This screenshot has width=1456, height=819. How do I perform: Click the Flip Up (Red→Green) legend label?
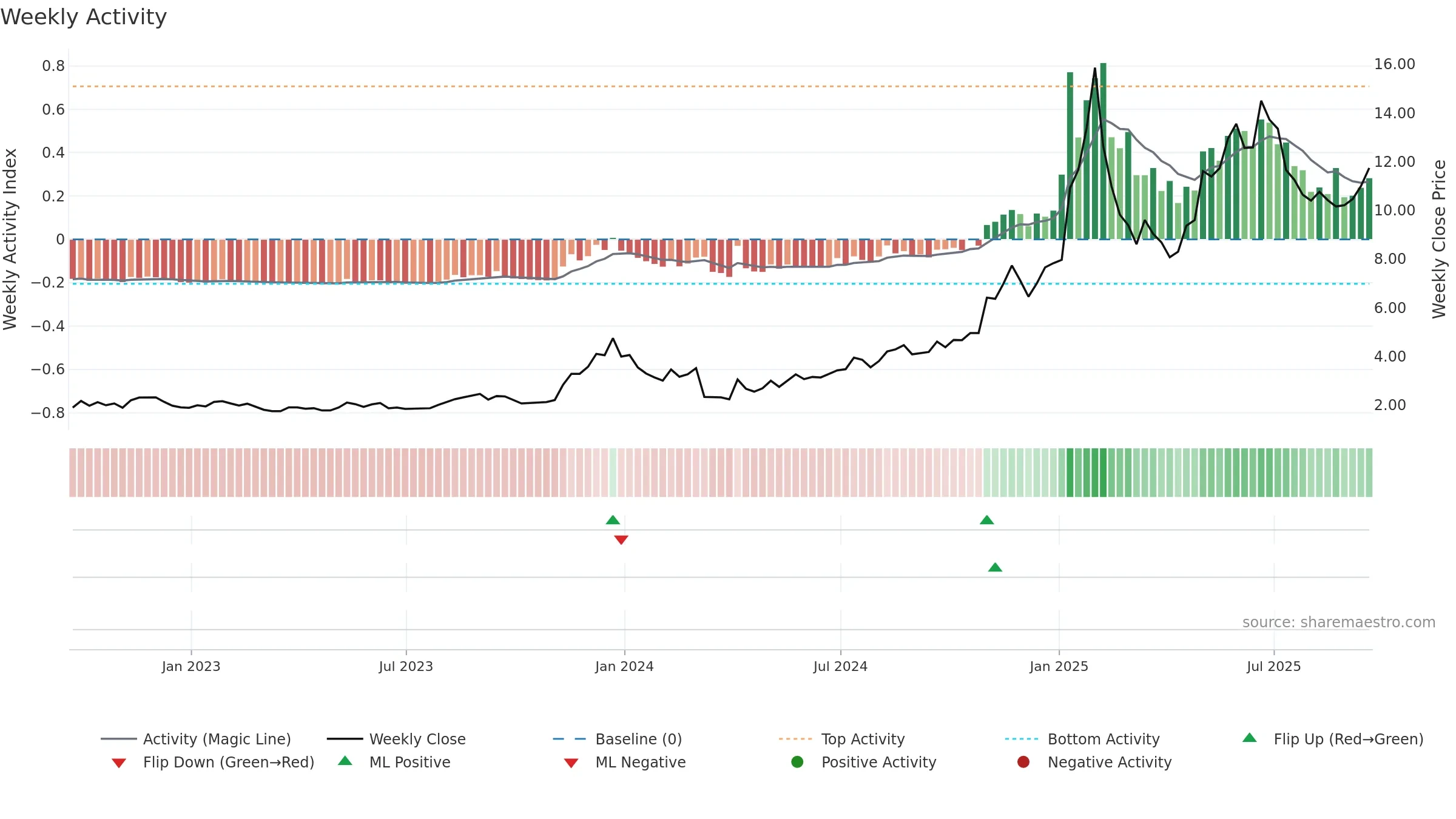click(x=1349, y=739)
